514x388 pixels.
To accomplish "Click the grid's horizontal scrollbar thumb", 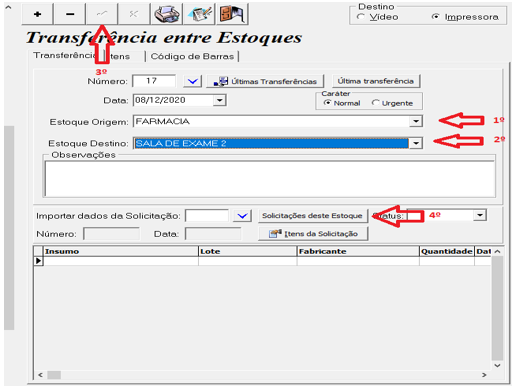I will (54, 375).
